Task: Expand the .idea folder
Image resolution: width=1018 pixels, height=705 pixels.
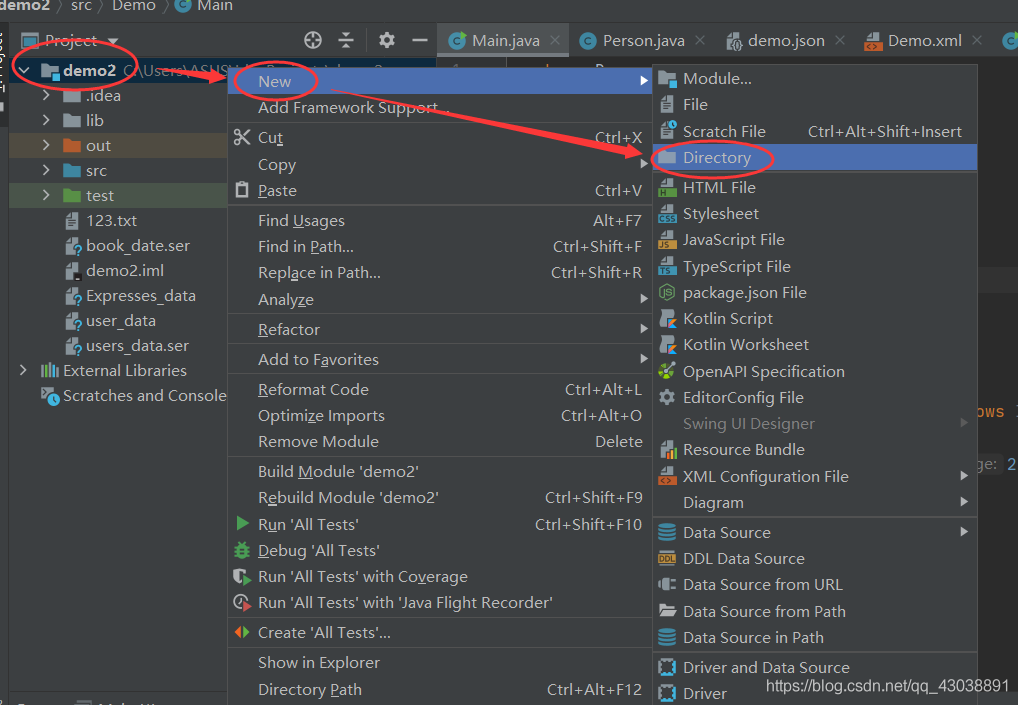Action: pyautogui.click(x=45, y=95)
